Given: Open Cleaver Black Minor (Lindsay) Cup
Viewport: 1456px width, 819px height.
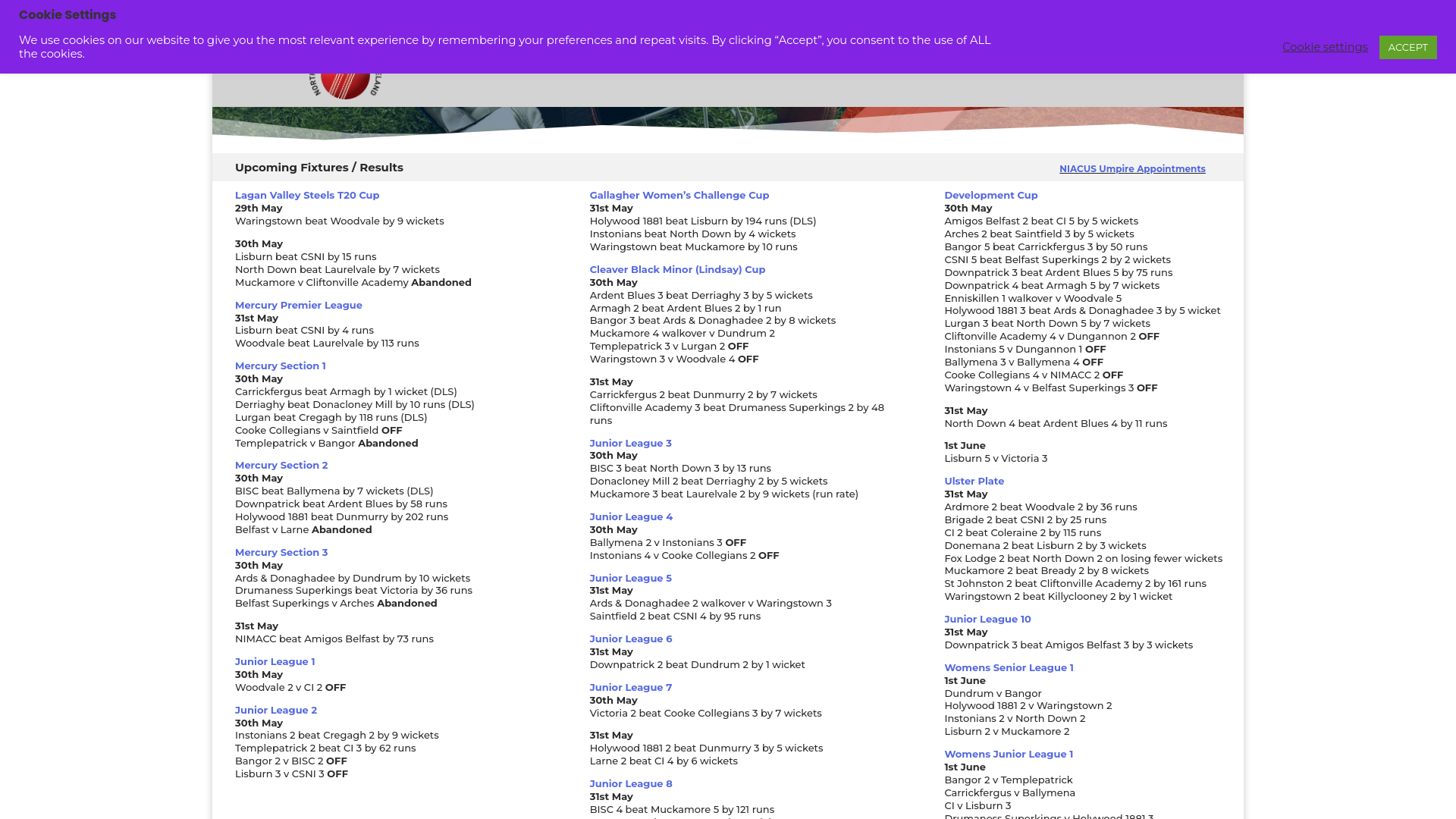Looking at the screenshot, I should coord(677,270).
